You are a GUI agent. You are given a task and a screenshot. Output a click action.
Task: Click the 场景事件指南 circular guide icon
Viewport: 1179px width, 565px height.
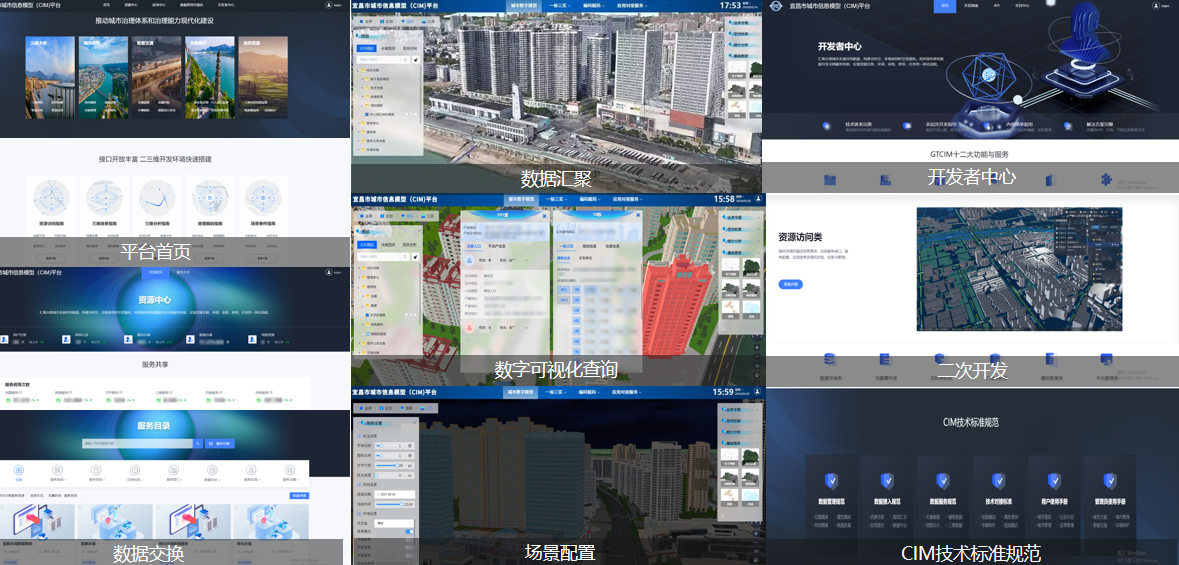pyautogui.click(x=262, y=198)
